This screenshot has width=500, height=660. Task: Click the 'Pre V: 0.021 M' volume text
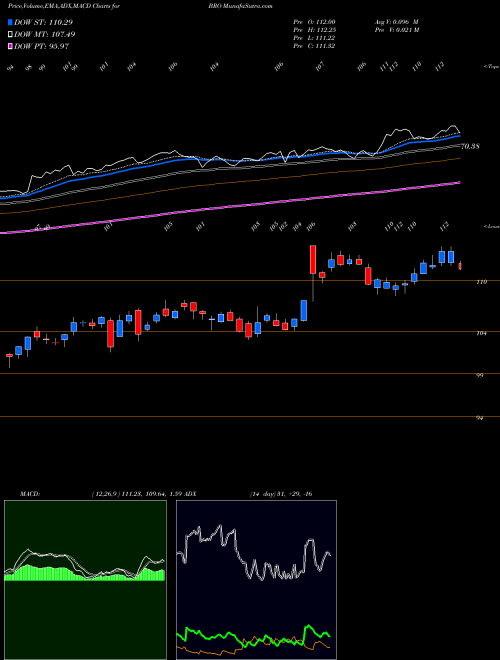point(398,30)
